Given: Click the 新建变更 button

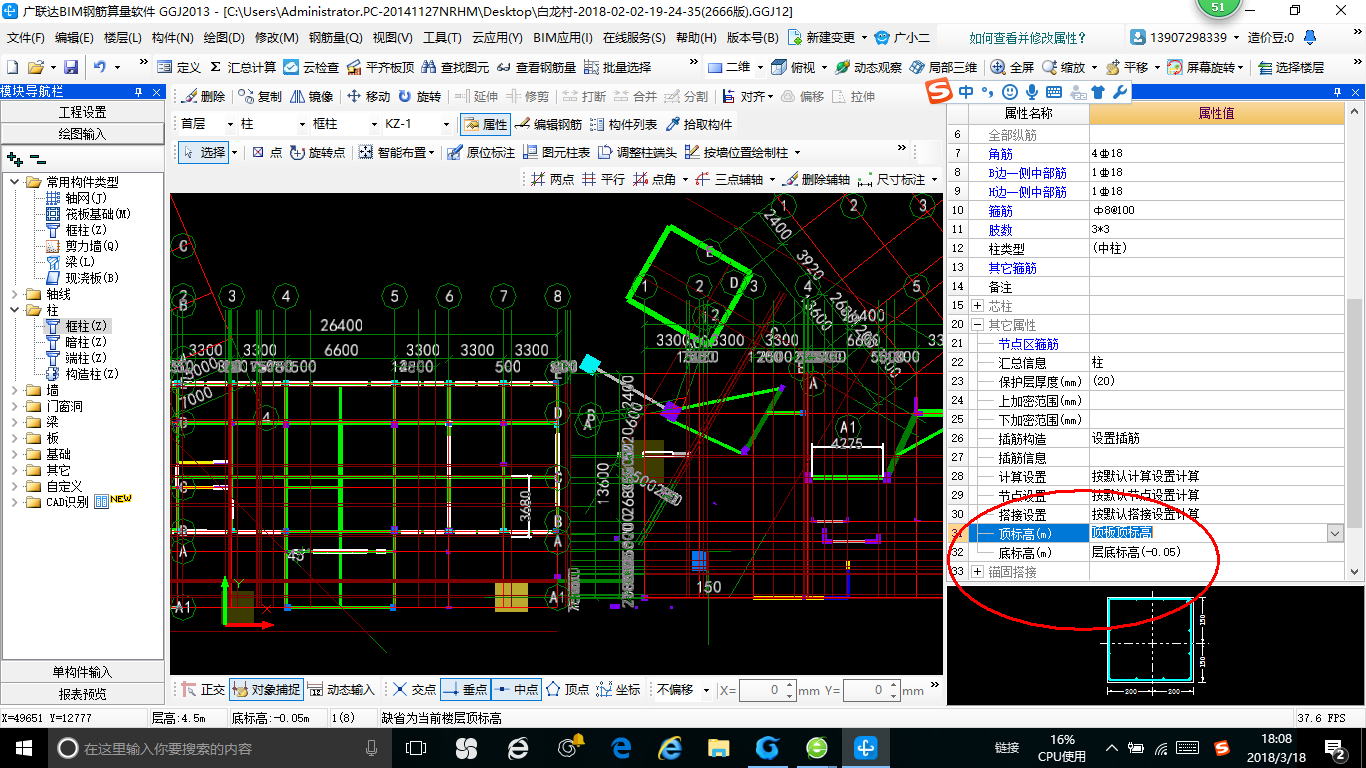Looking at the screenshot, I should [823, 38].
